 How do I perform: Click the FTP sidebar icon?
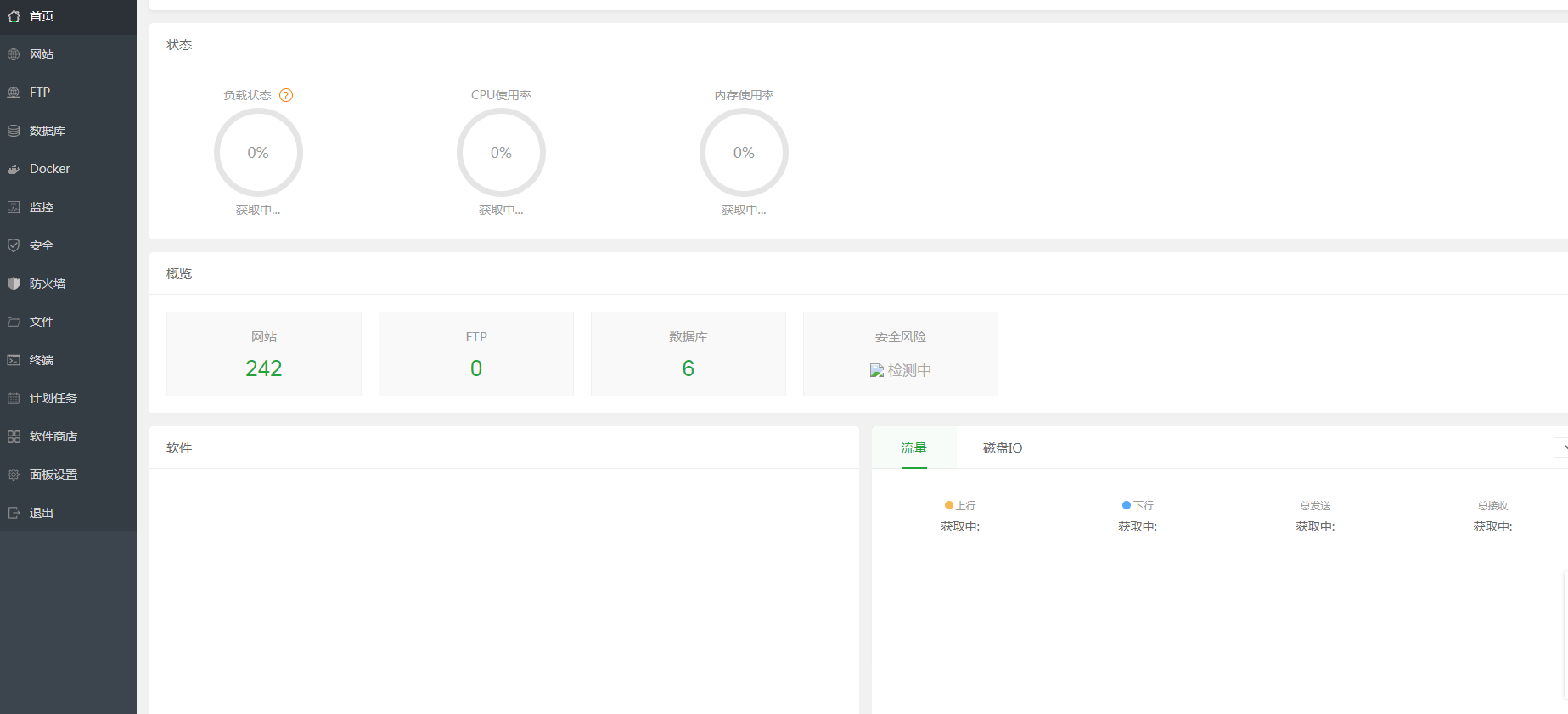point(14,93)
